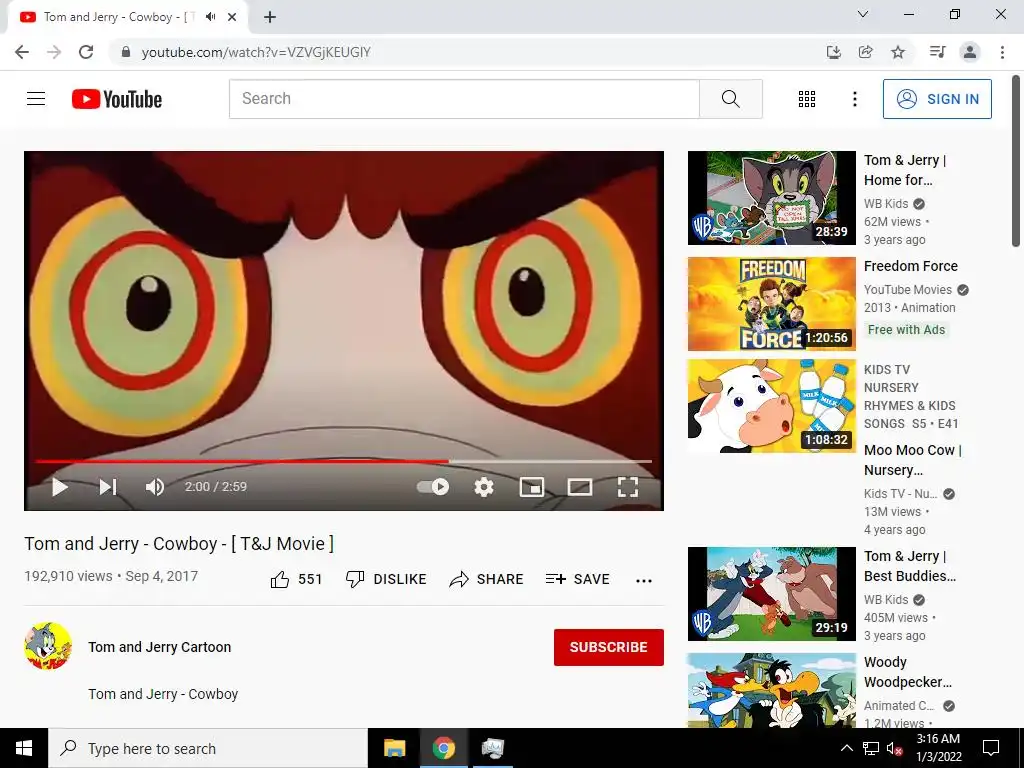Open the Freedom Force movie thumbnail
Viewport: 1024px width, 768px height.
point(771,304)
